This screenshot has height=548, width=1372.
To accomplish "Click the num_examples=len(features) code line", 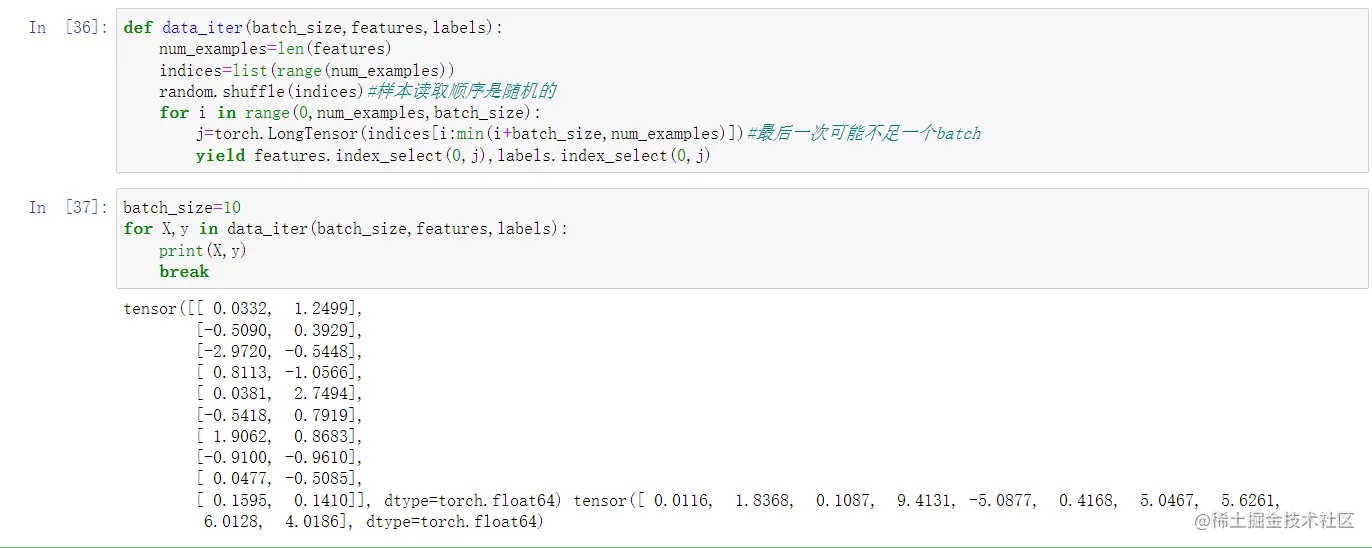I will coord(275,49).
